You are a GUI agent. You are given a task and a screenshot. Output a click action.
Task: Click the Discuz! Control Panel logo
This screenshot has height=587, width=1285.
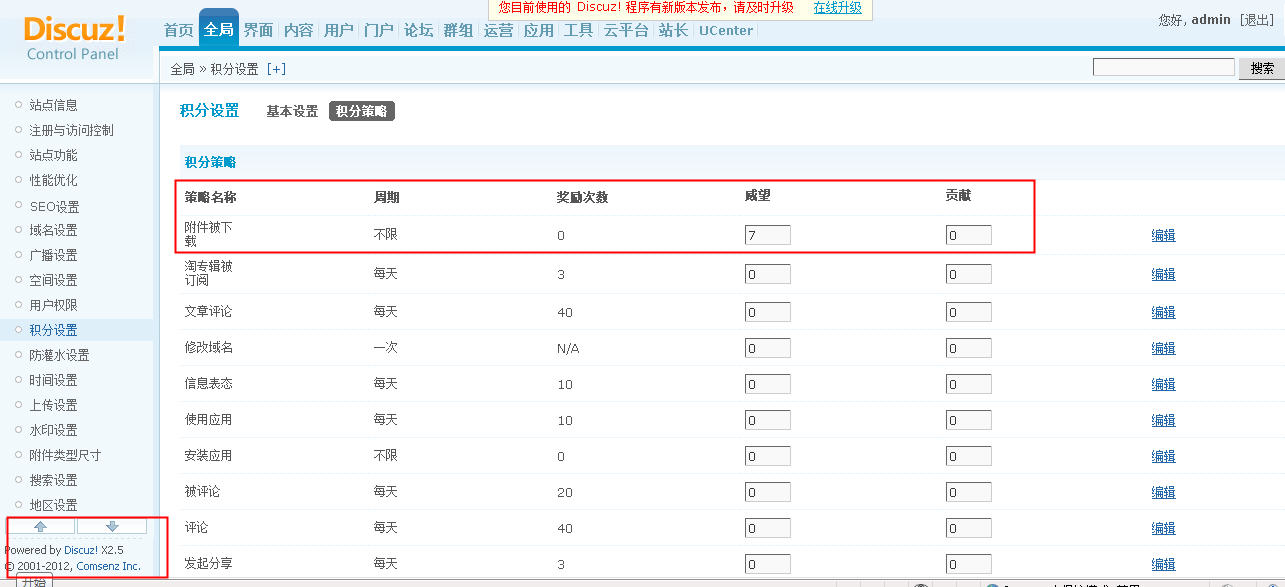(74, 38)
